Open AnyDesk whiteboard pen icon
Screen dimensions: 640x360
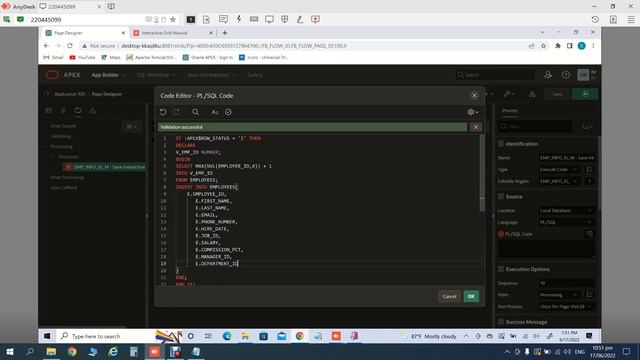(x=300, y=19)
